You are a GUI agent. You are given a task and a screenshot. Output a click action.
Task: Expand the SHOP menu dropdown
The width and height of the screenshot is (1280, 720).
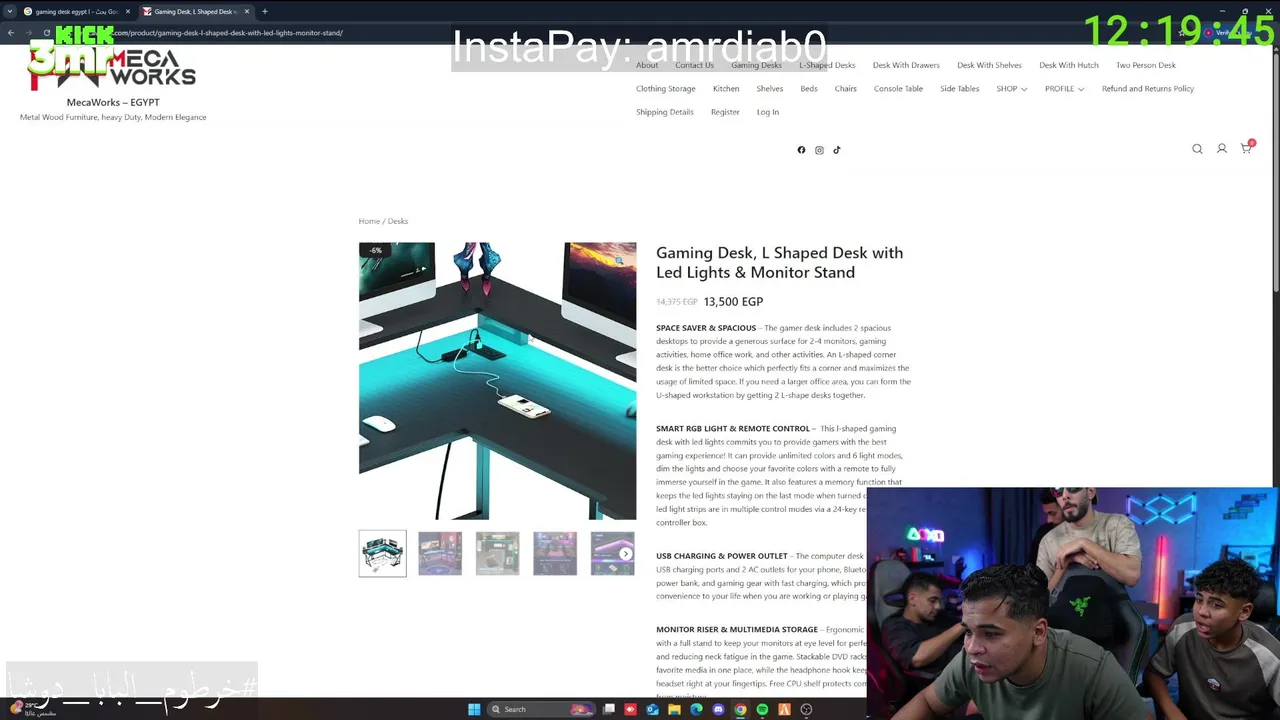click(x=1011, y=88)
